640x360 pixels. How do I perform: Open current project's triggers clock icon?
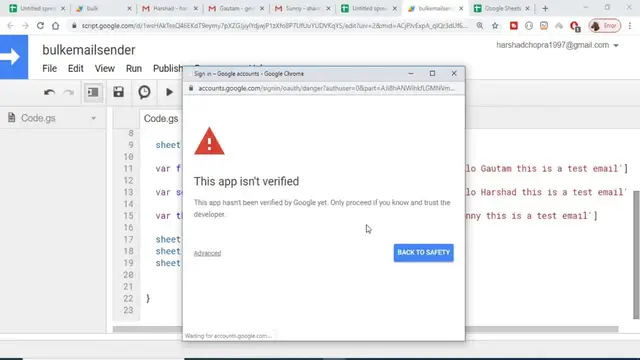[144, 92]
